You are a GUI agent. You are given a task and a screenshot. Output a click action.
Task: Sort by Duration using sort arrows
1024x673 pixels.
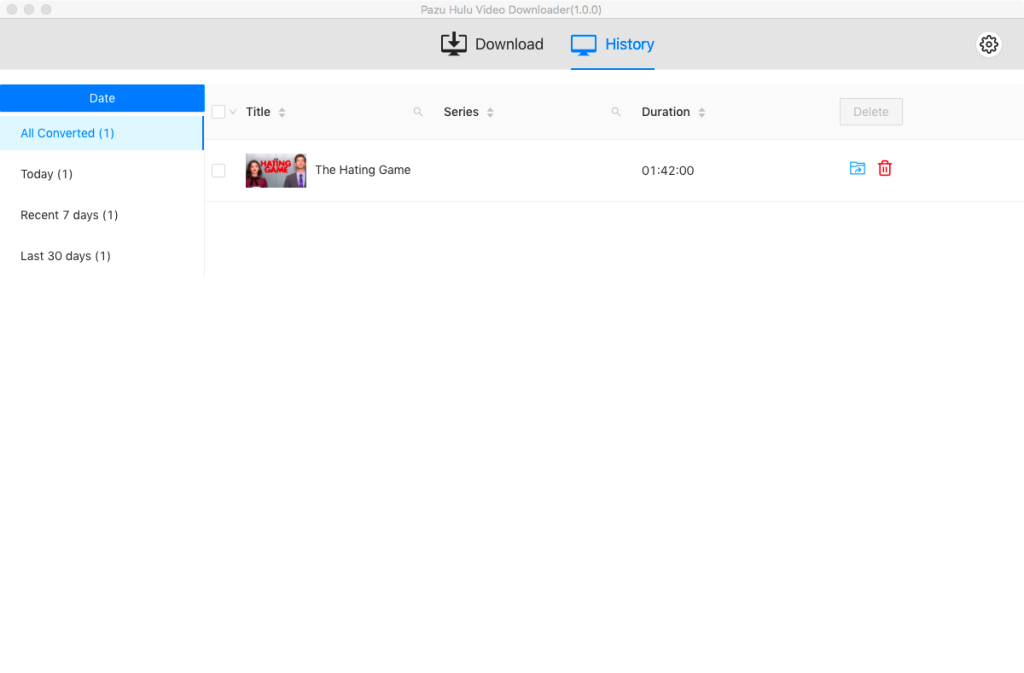point(701,112)
